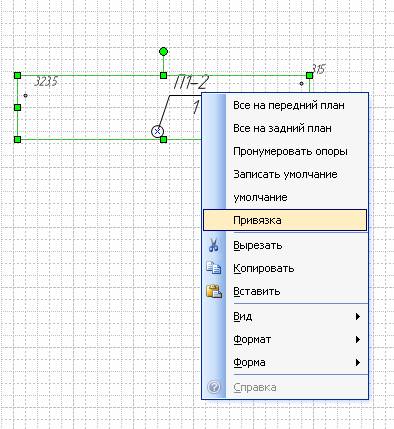Select the top-left green selection handle
Viewport: 394px width, 429px height.
[17, 76]
